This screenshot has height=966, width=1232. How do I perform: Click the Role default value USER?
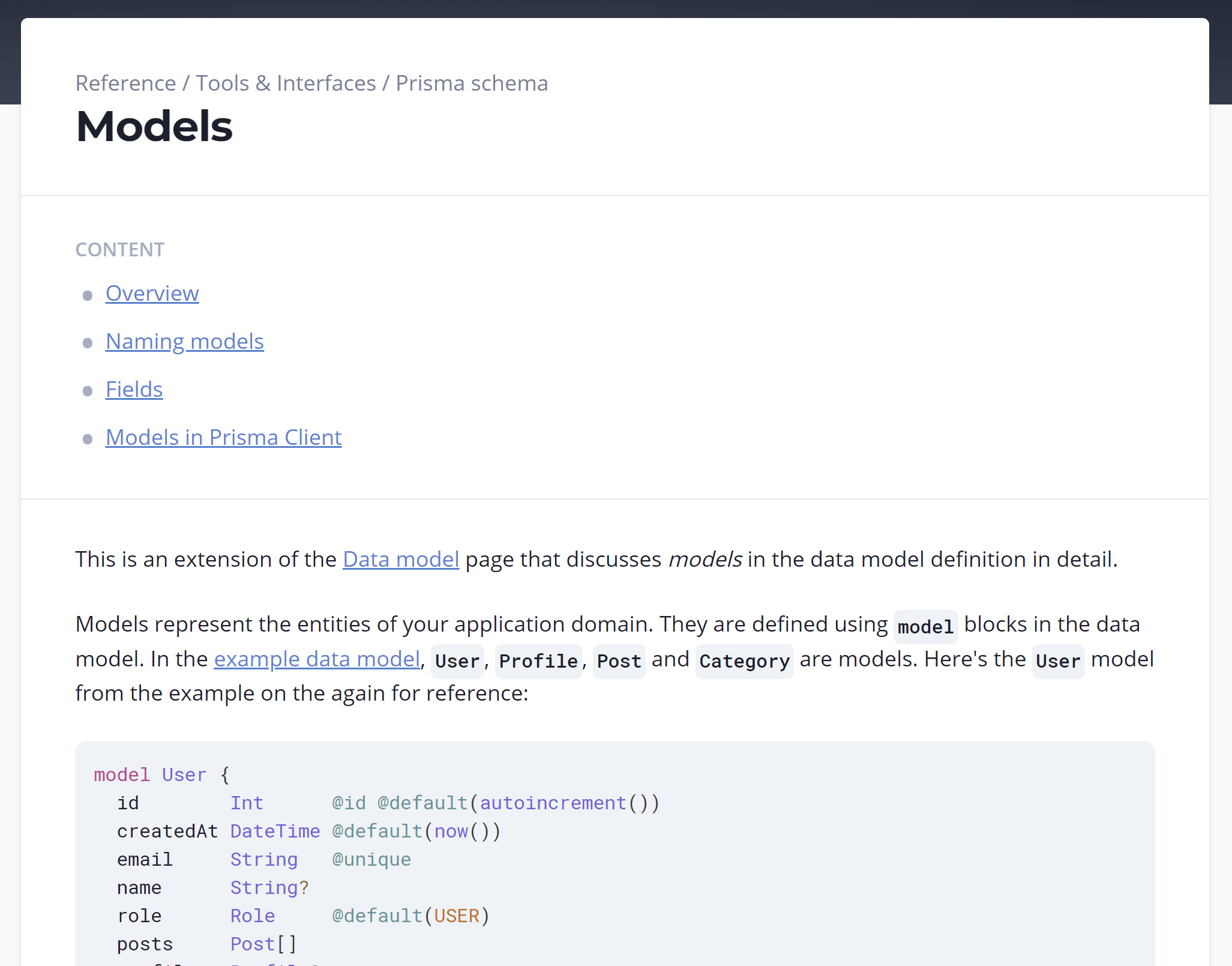(x=457, y=916)
